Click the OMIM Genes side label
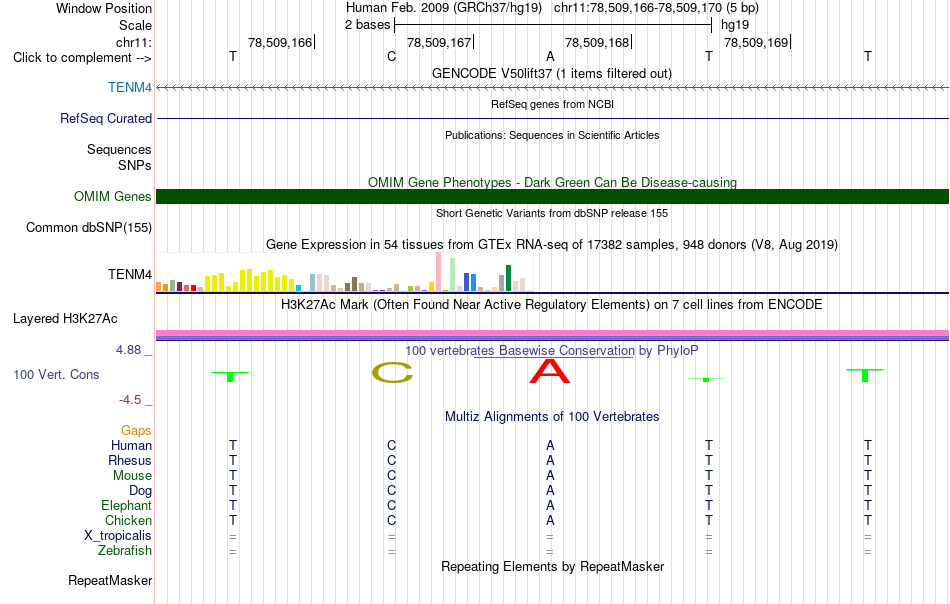Image resolution: width=950 pixels, height=604 pixels. pyautogui.click(x=113, y=196)
